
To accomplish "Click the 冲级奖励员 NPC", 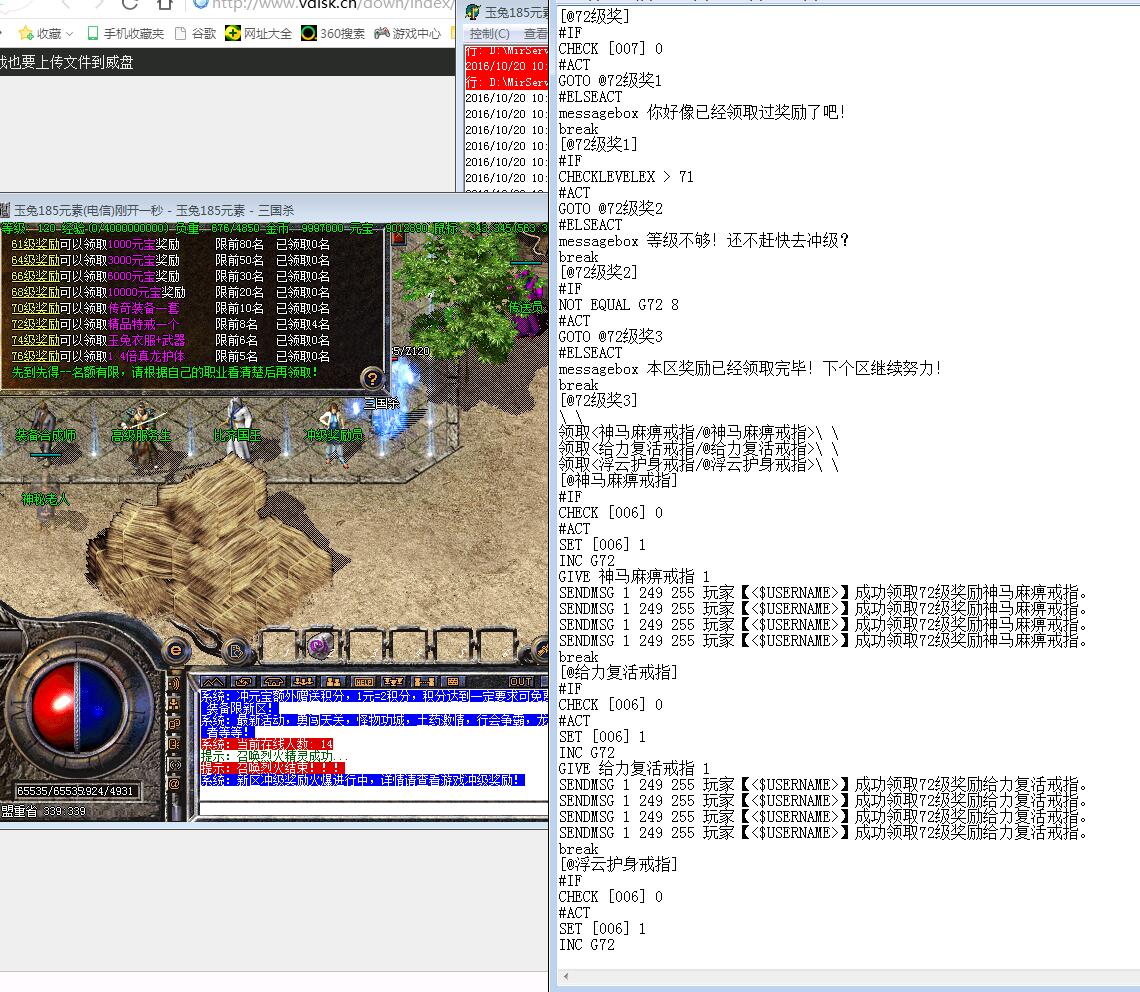I will 333,436.
